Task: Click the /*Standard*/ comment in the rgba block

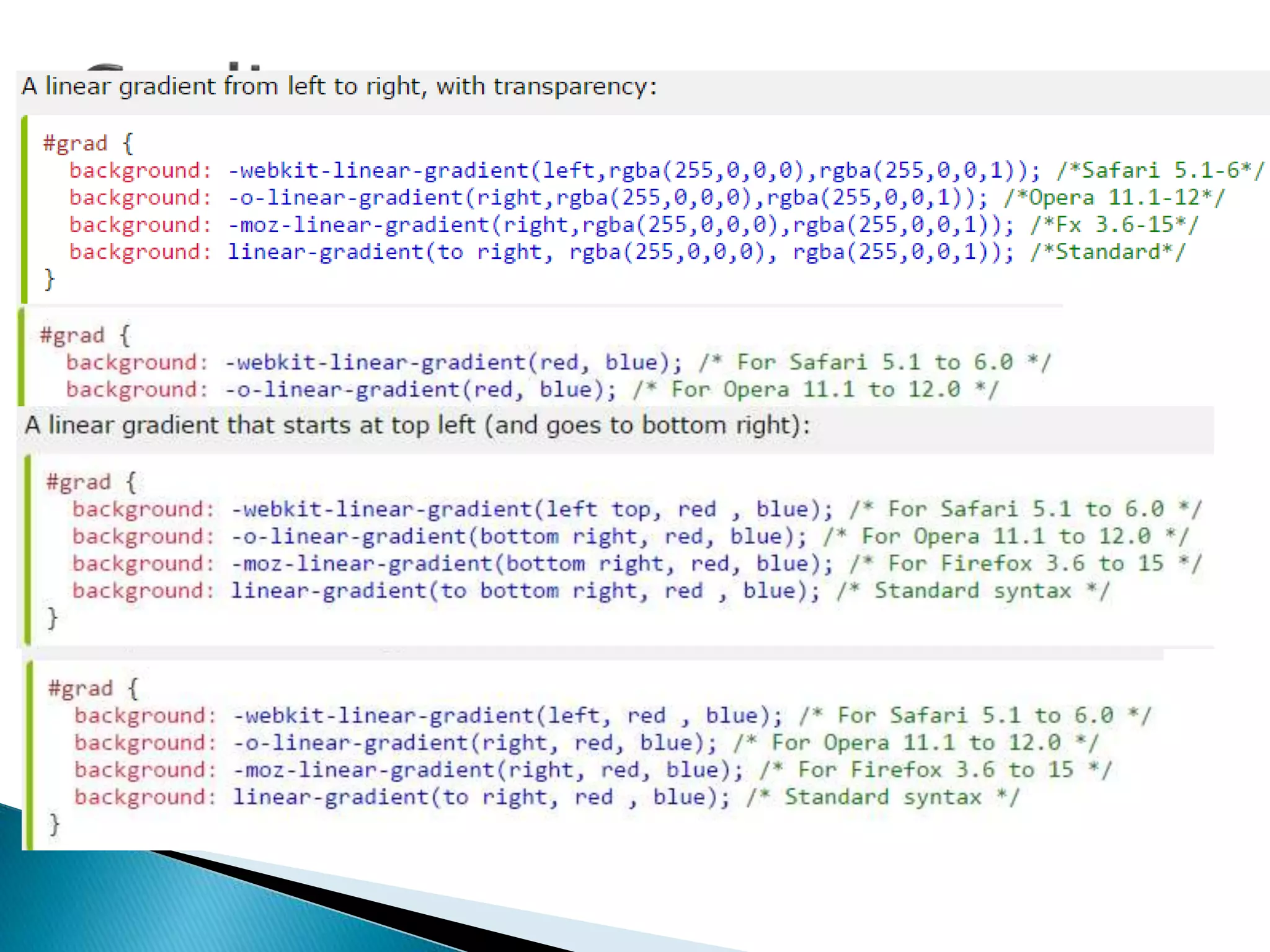Action: [x=1108, y=252]
